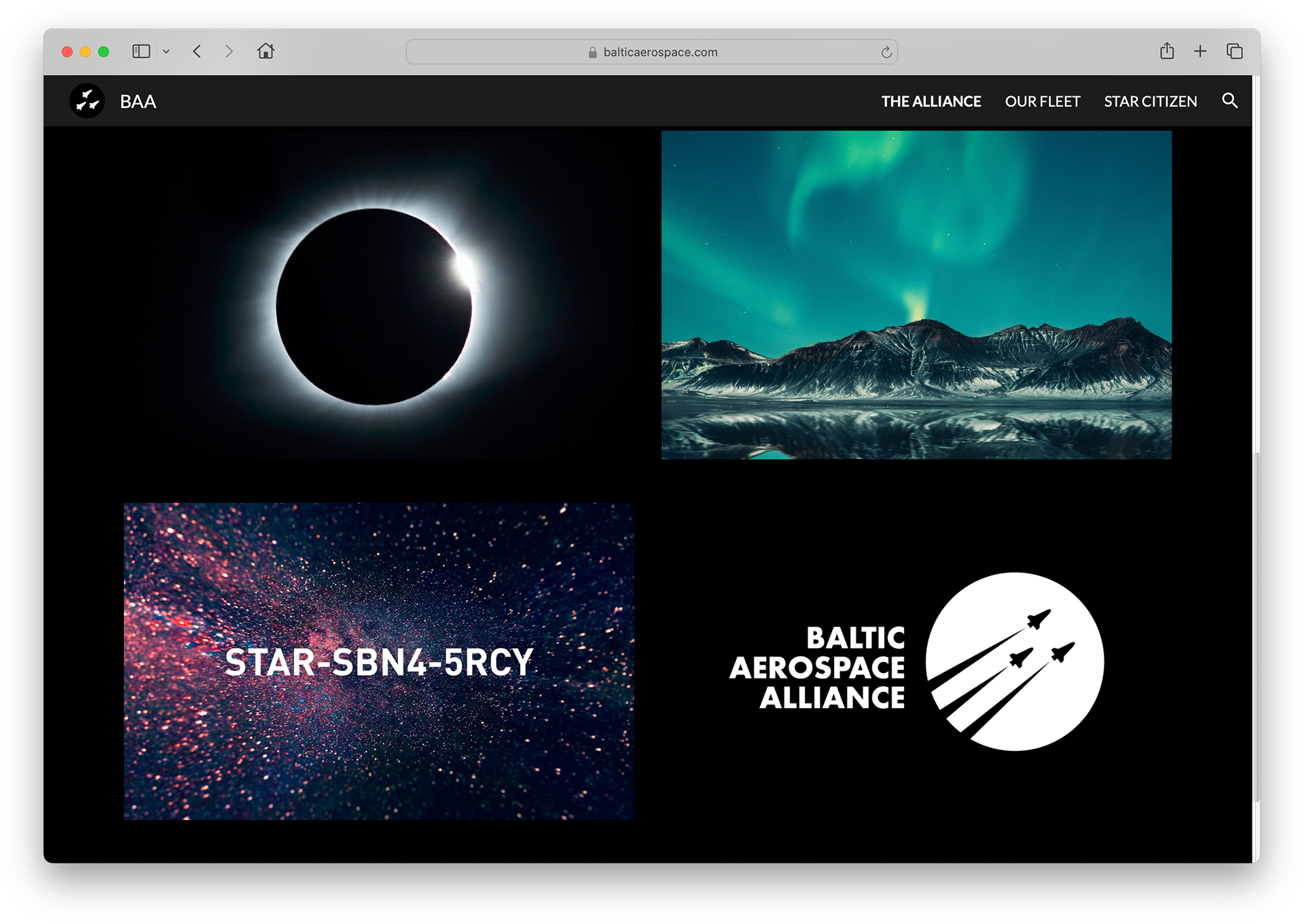Click the BAA round logo icon
The width and height of the screenshot is (1304, 924).
coord(87,101)
